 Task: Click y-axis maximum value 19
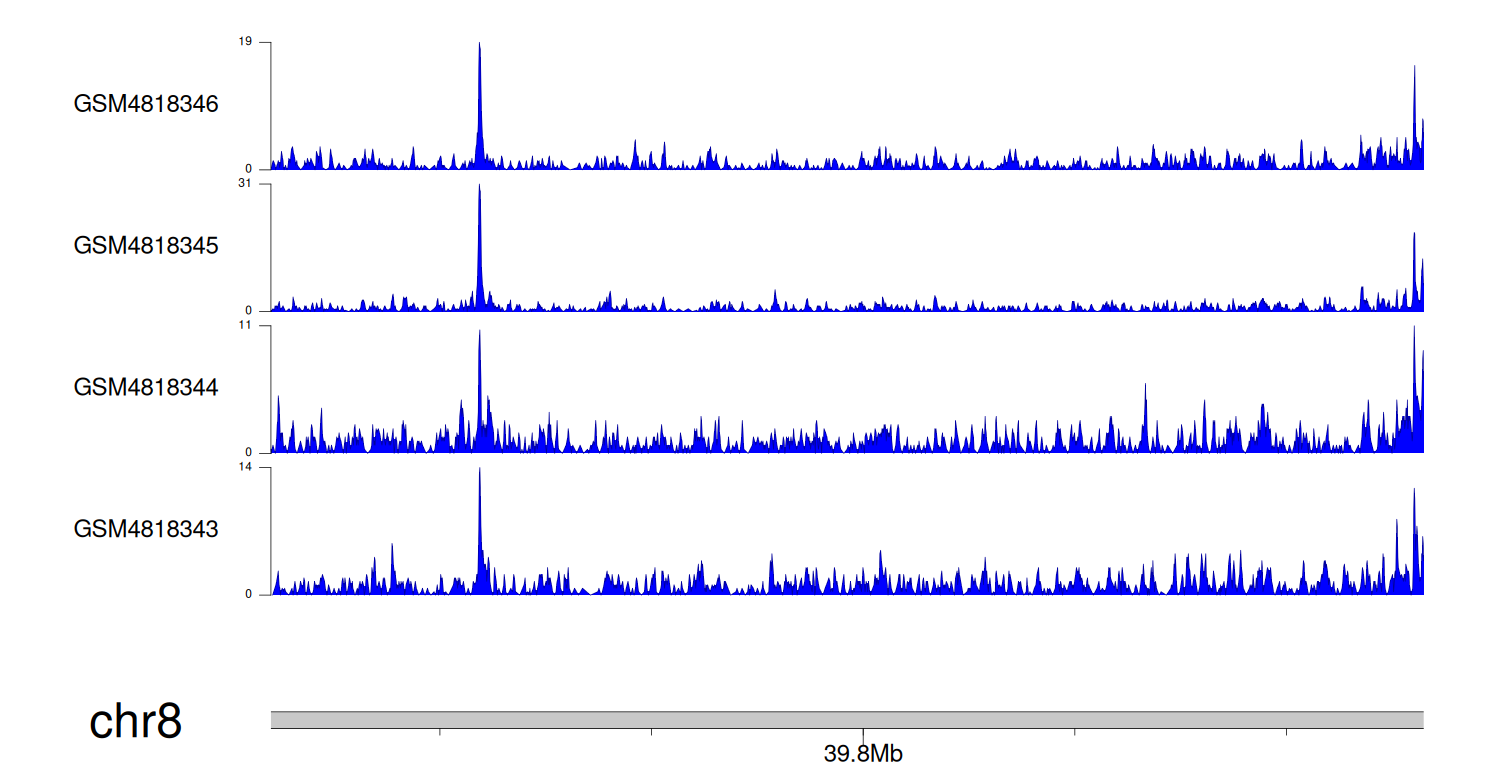tap(245, 42)
